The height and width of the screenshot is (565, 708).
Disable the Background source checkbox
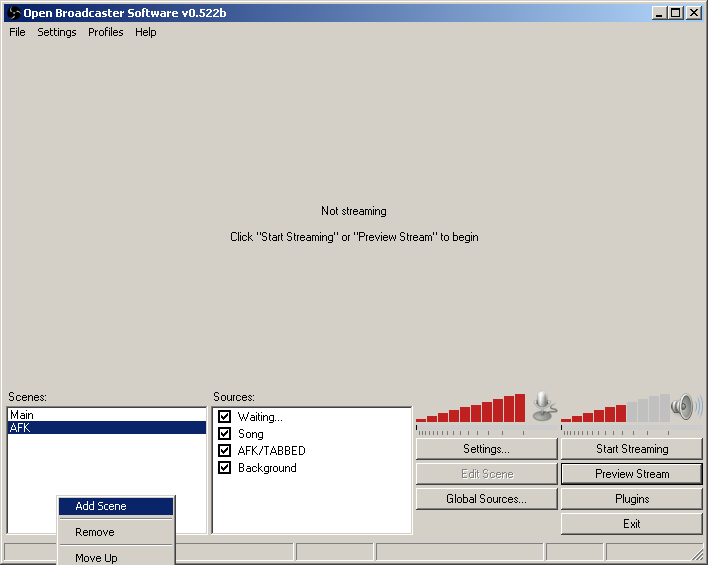click(224, 467)
